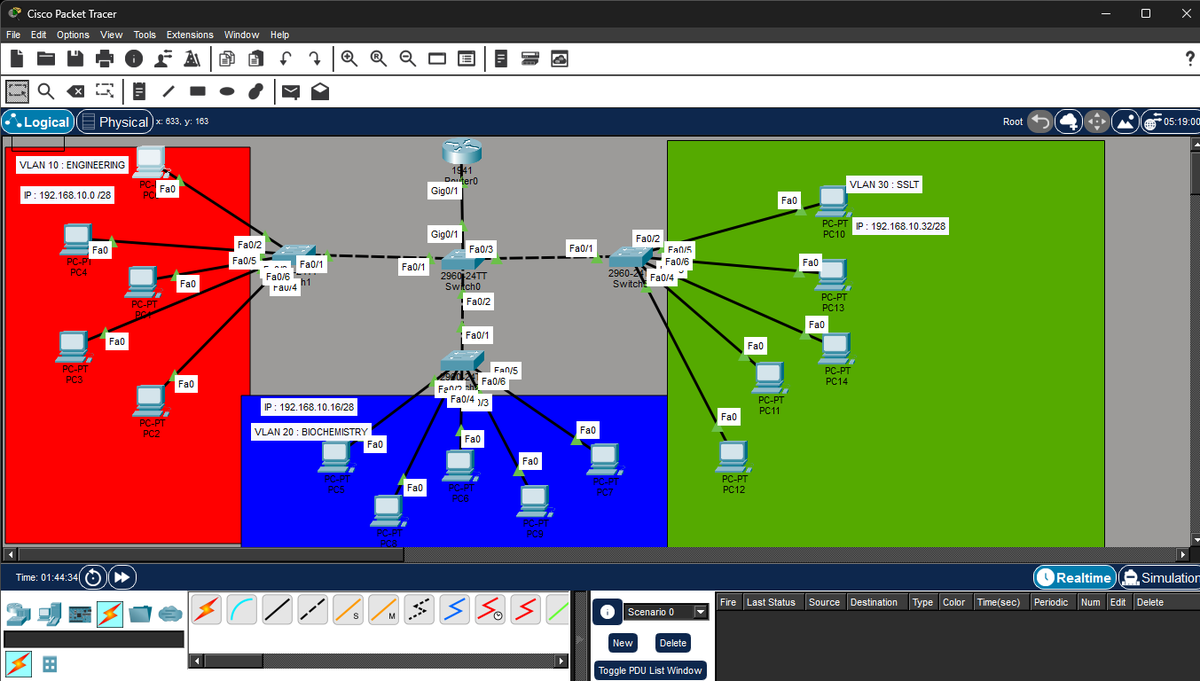The width and height of the screenshot is (1200, 681).
Task: Open the Network Information icon
Action: coord(133,59)
